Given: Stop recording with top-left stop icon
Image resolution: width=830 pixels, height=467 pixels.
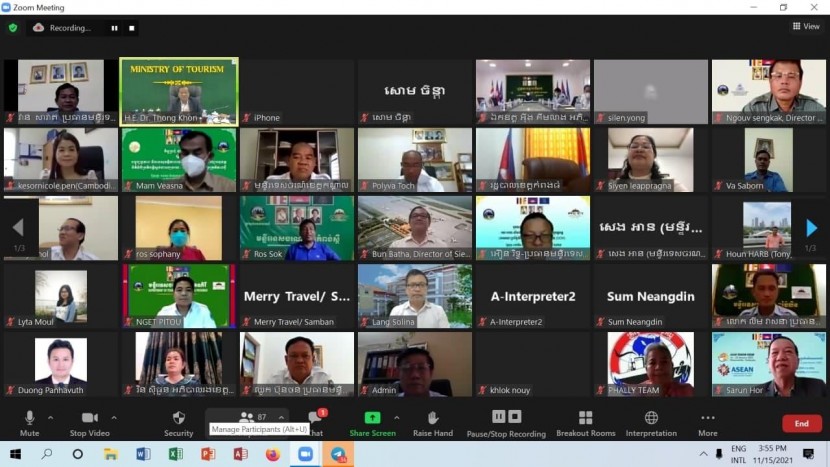Looking at the screenshot, I should pos(132,28).
